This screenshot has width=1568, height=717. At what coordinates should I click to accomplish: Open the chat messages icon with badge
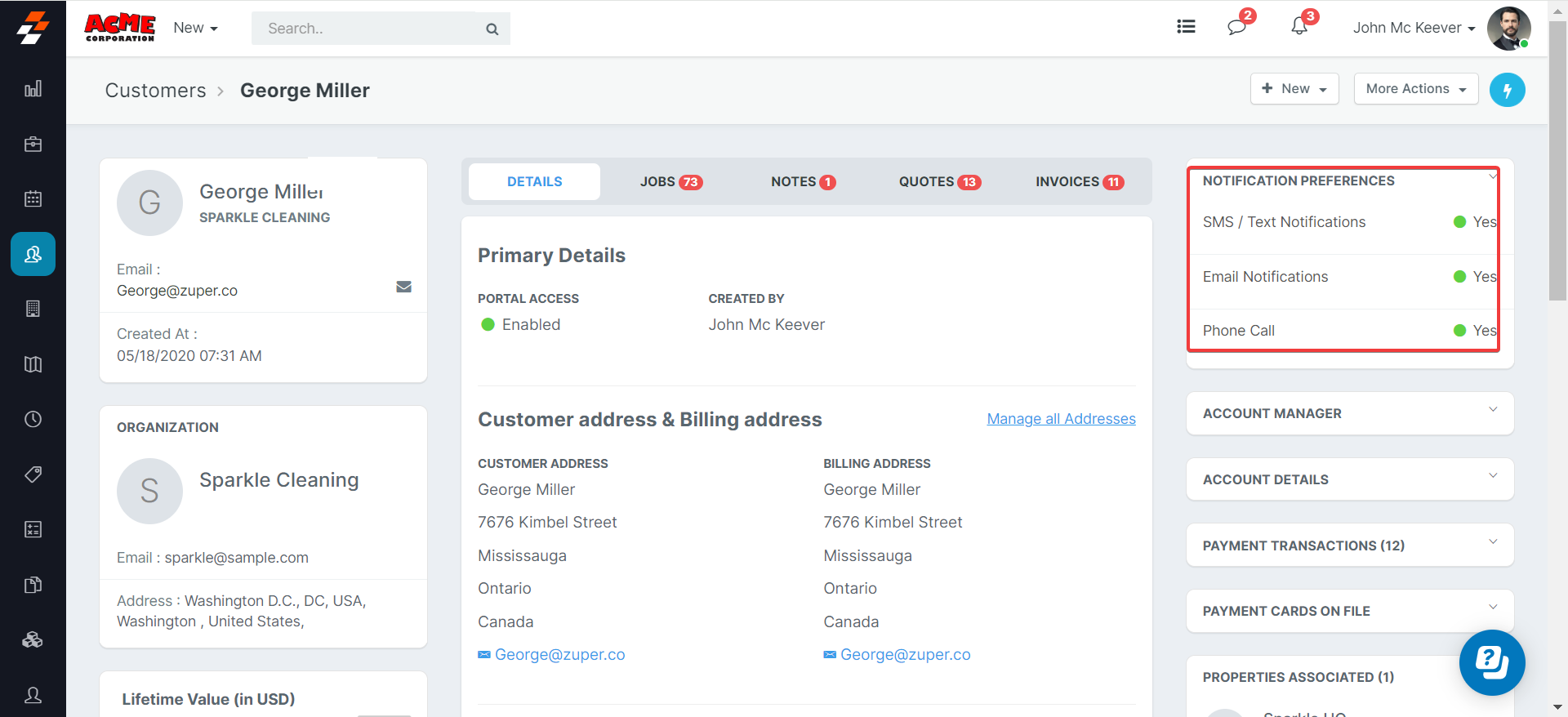pyautogui.click(x=1236, y=27)
